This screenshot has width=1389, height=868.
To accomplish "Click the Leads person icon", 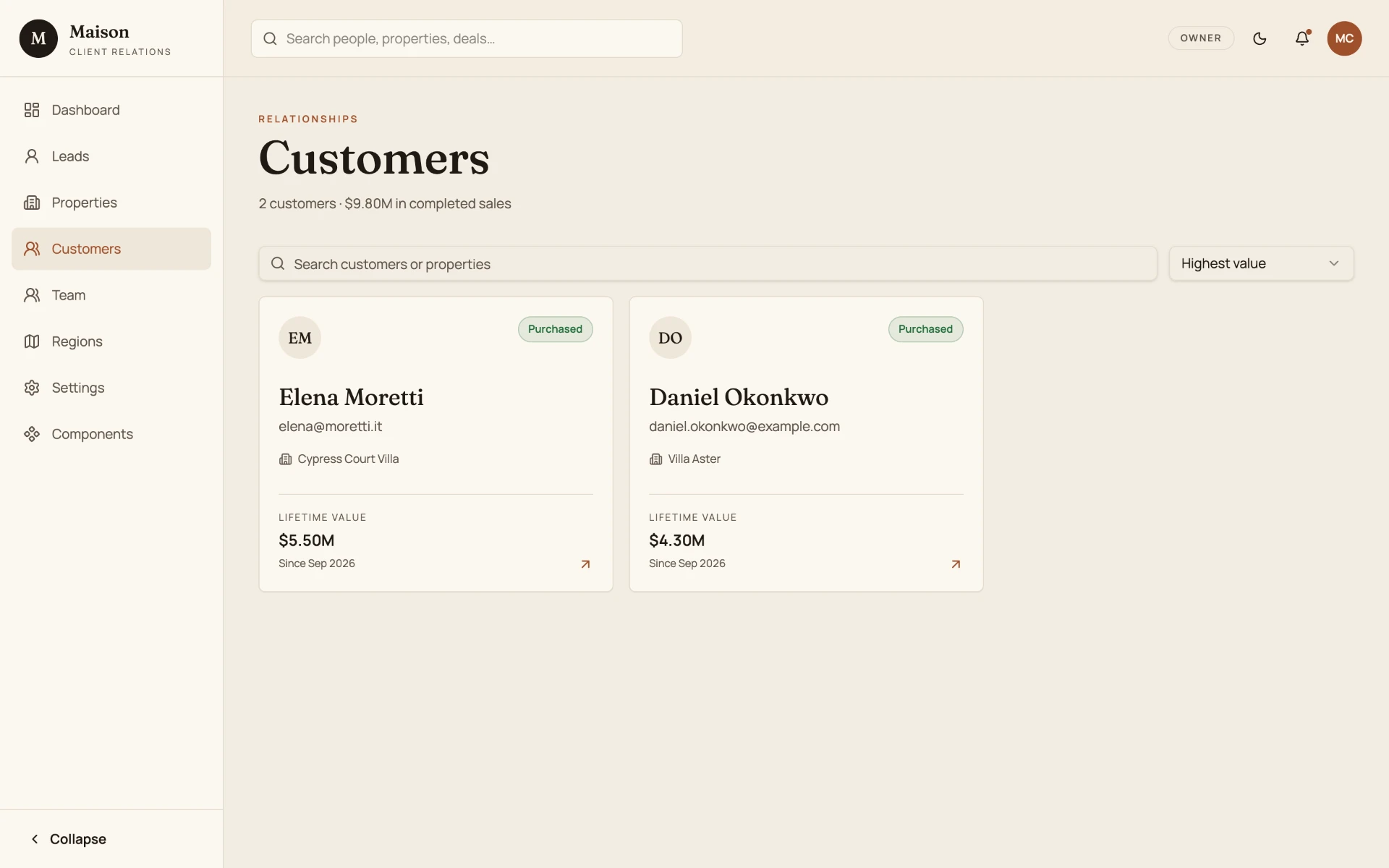I will (32, 156).
